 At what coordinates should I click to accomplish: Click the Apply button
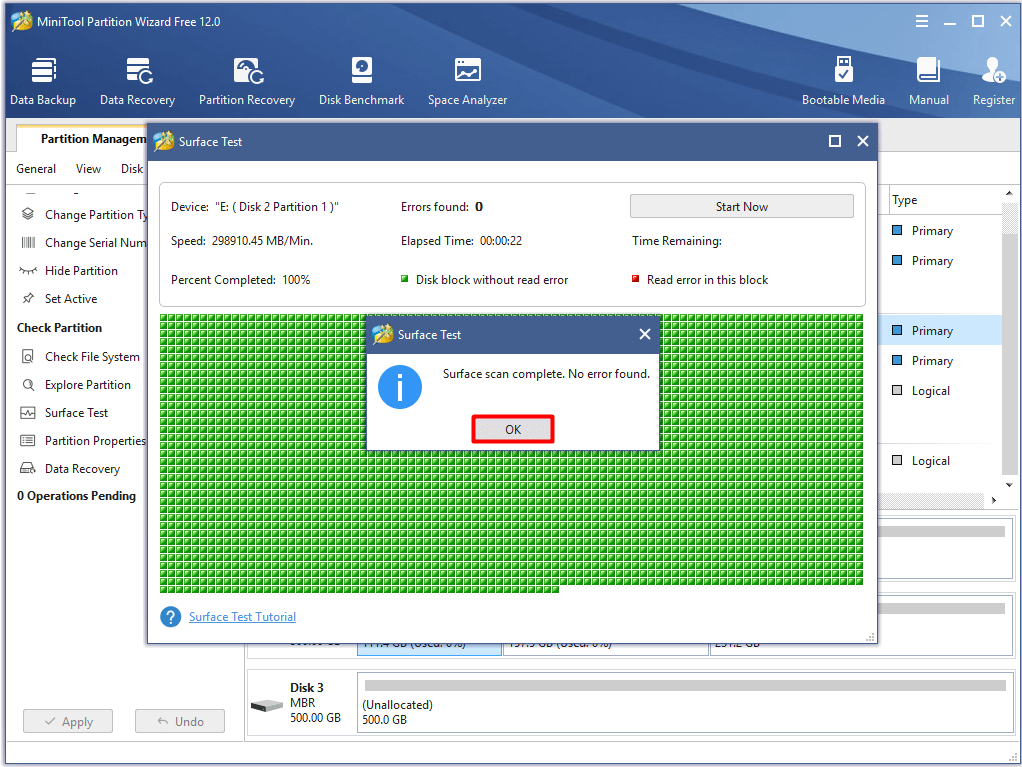click(68, 721)
